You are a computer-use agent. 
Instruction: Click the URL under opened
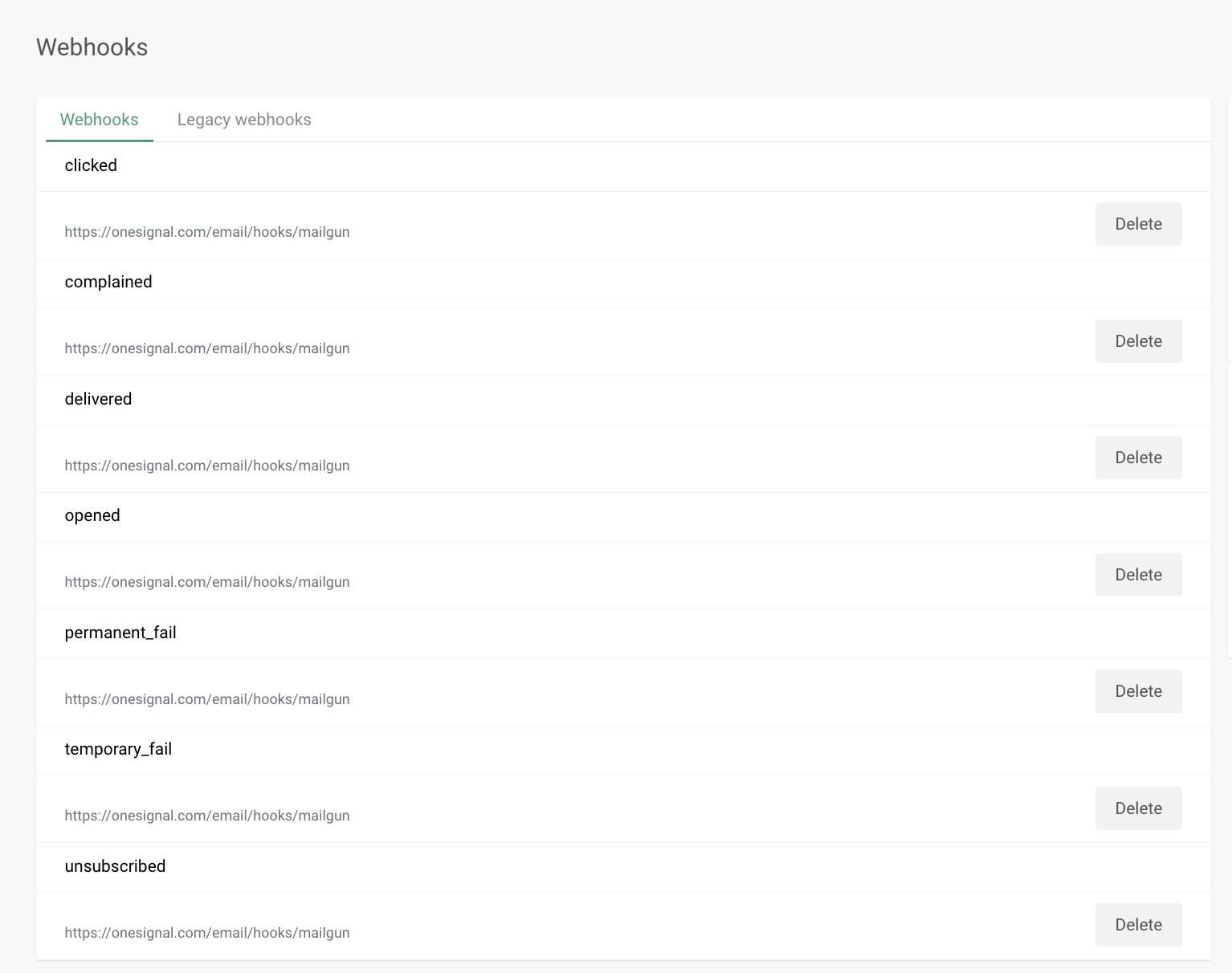[x=207, y=582]
